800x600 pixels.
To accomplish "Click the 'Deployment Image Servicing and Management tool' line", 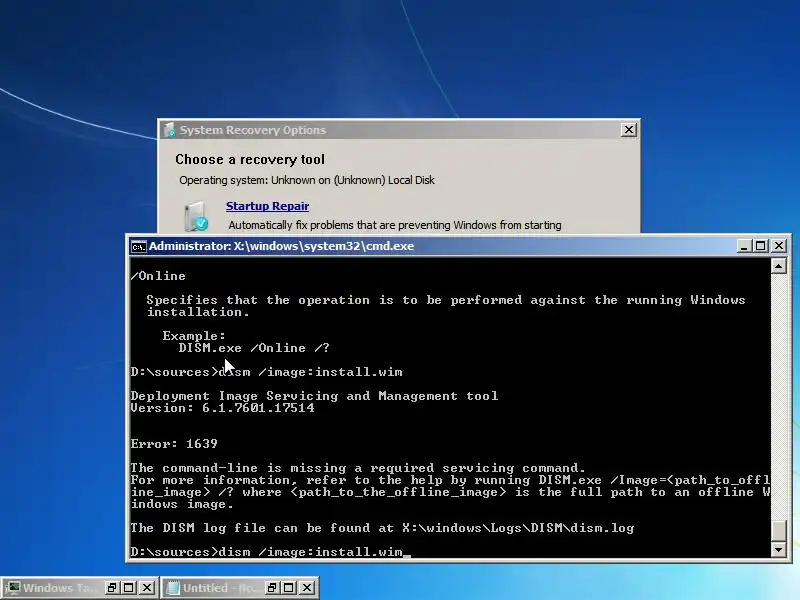I will pos(314,396).
